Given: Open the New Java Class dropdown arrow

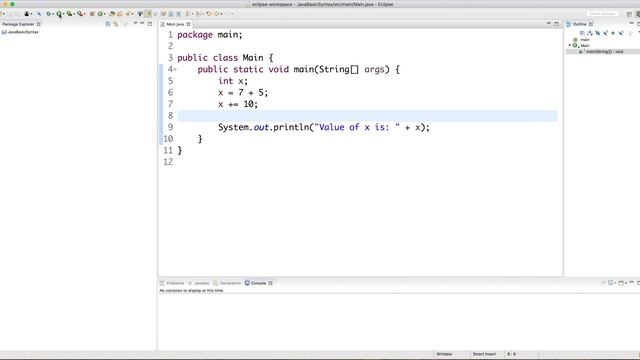Looking at the screenshot, I should pos(105,14).
